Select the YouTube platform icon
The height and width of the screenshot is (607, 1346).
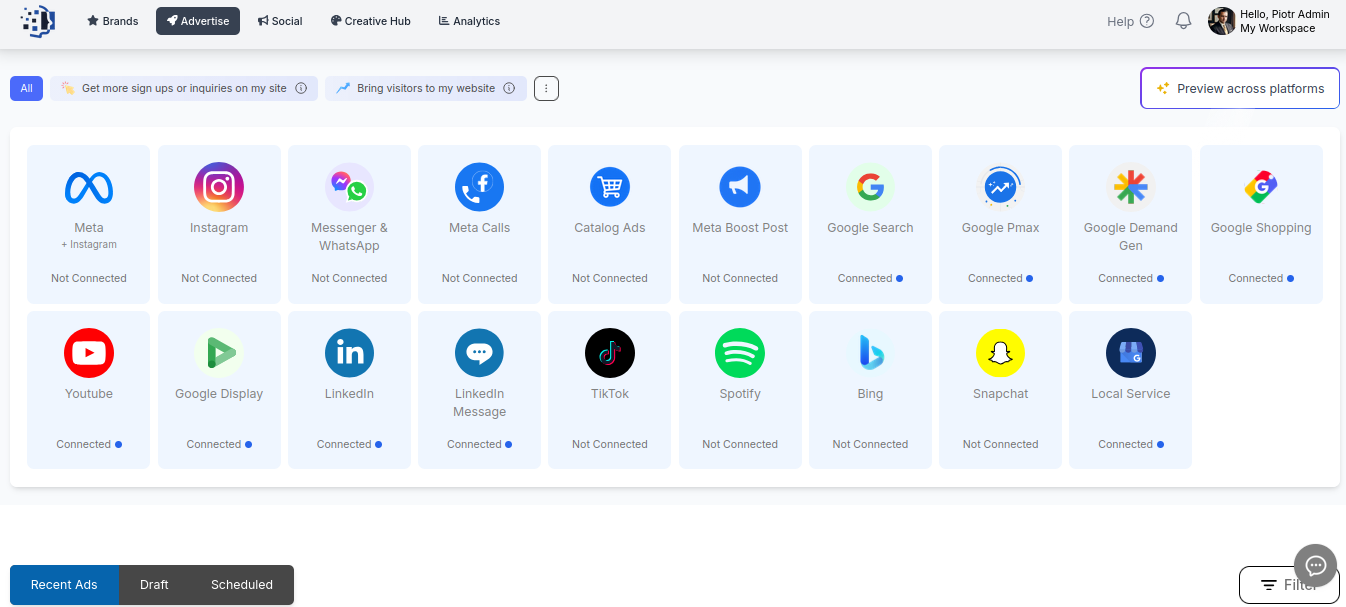pyautogui.click(x=88, y=353)
